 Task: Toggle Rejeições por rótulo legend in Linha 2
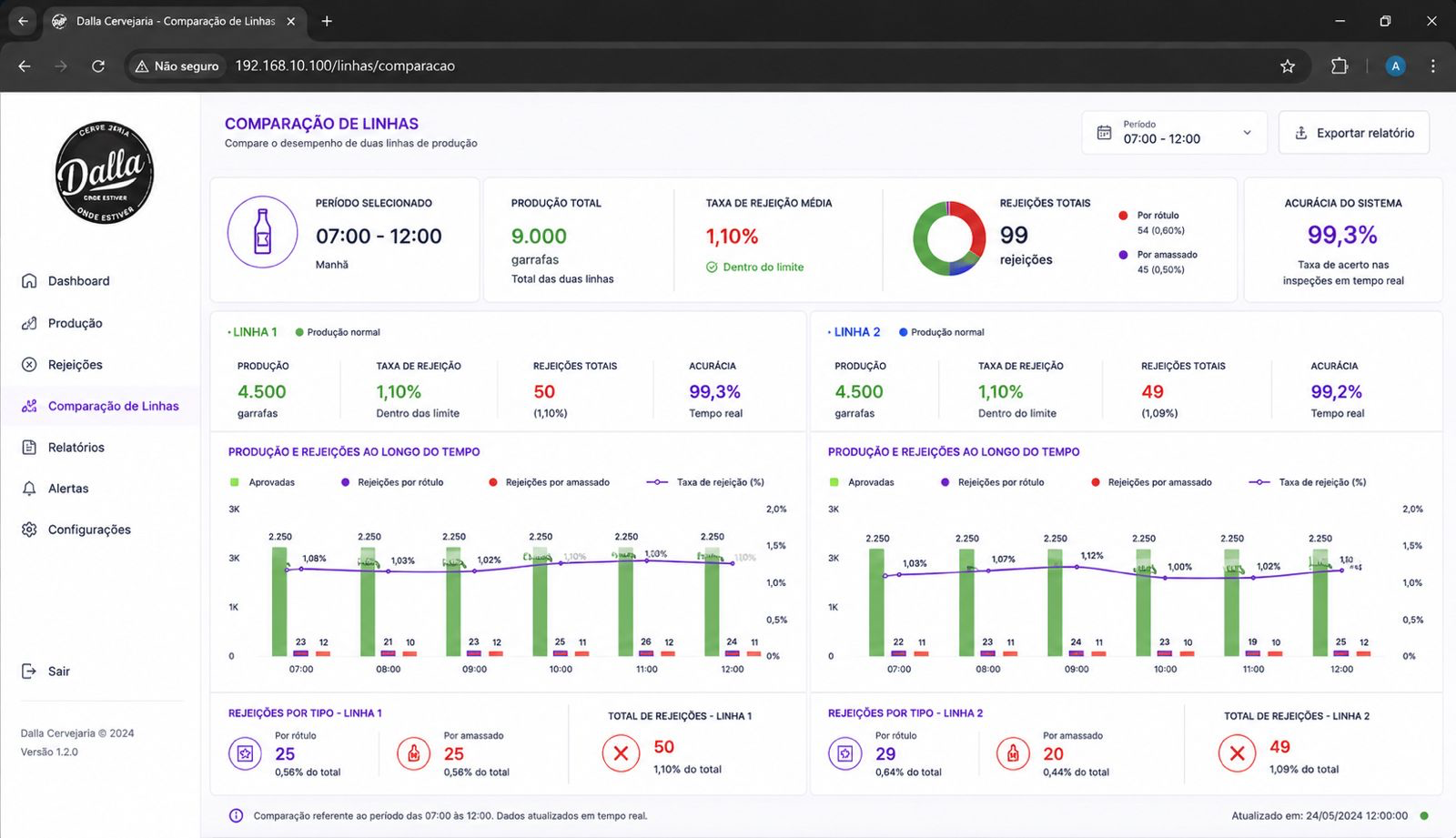993,482
